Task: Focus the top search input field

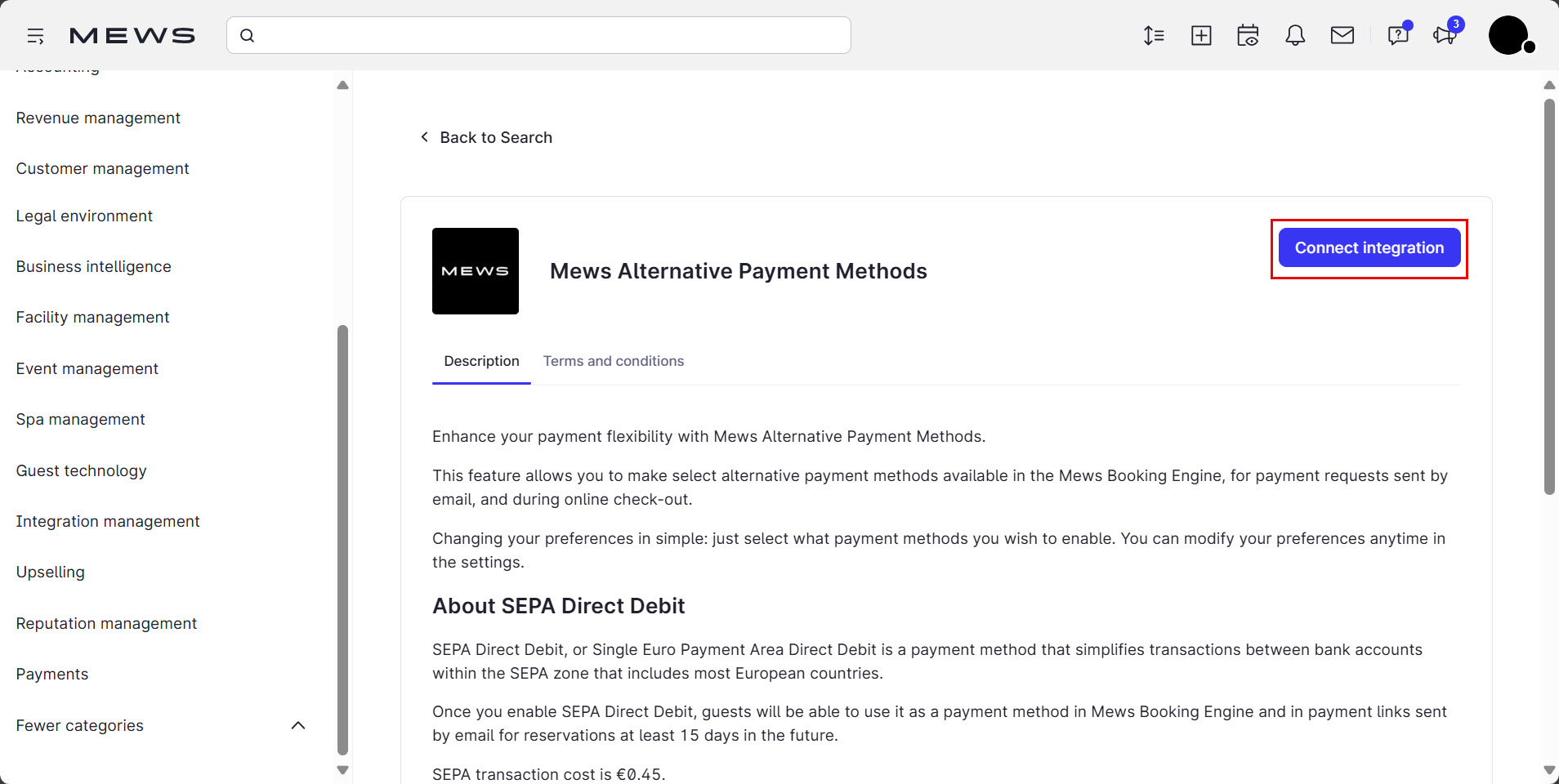Action: (x=538, y=35)
